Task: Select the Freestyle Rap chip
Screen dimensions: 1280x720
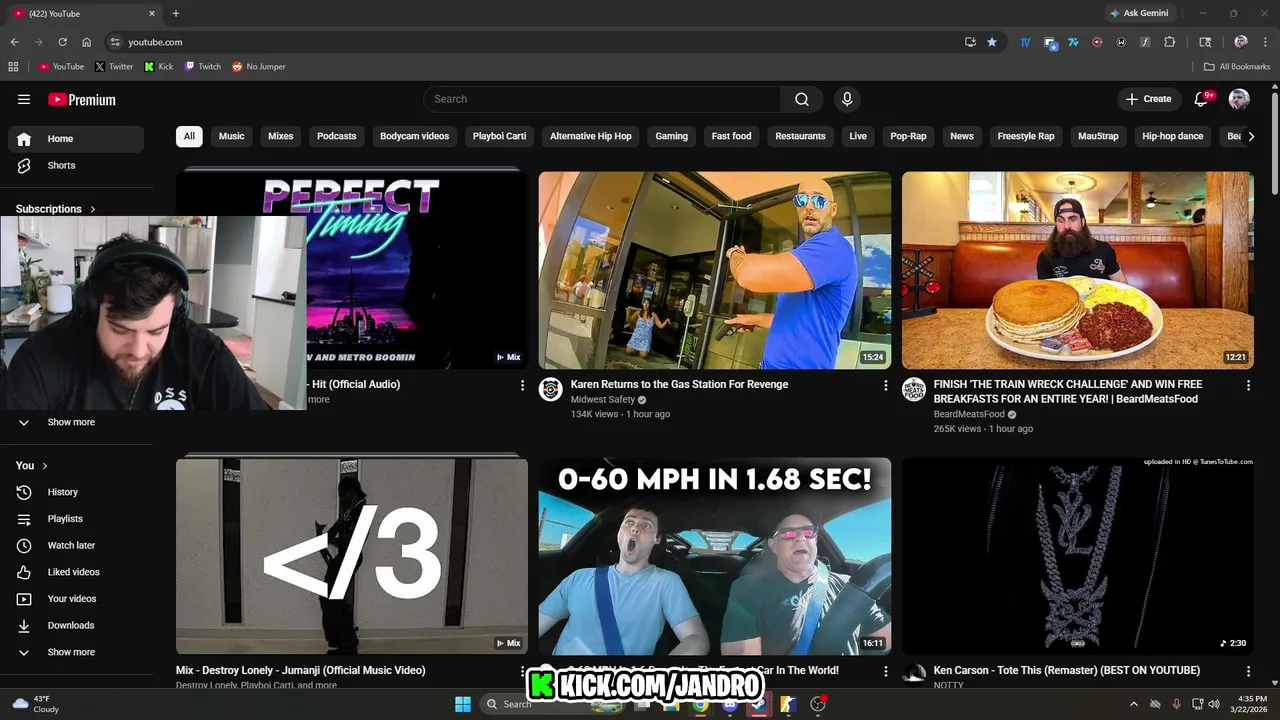Action: [x=1026, y=136]
